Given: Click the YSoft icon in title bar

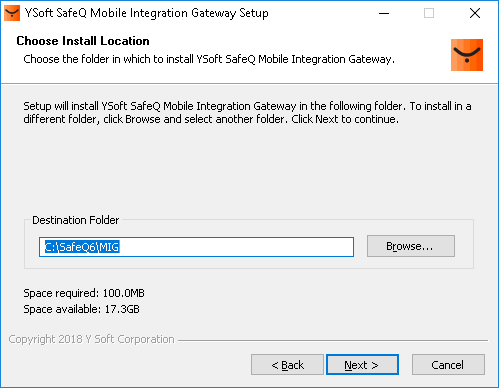Looking at the screenshot, I should [12, 13].
